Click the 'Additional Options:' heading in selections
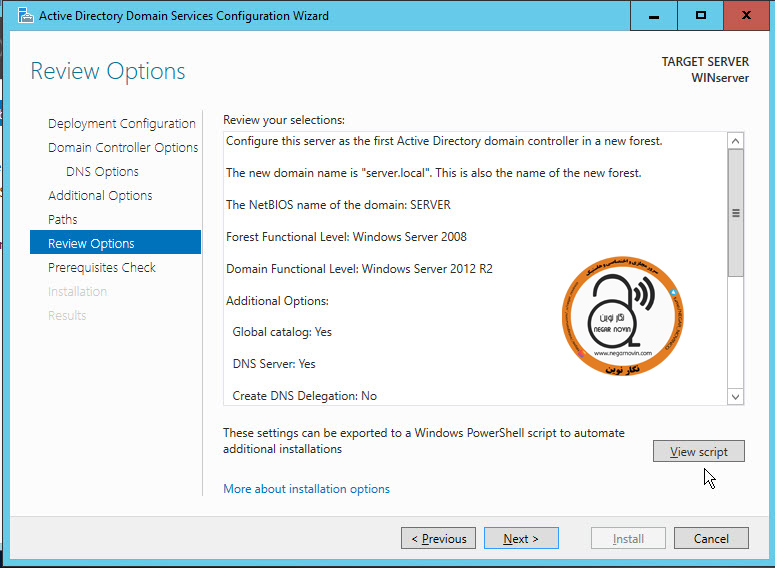This screenshot has width=775, height=568. [277, 301]
